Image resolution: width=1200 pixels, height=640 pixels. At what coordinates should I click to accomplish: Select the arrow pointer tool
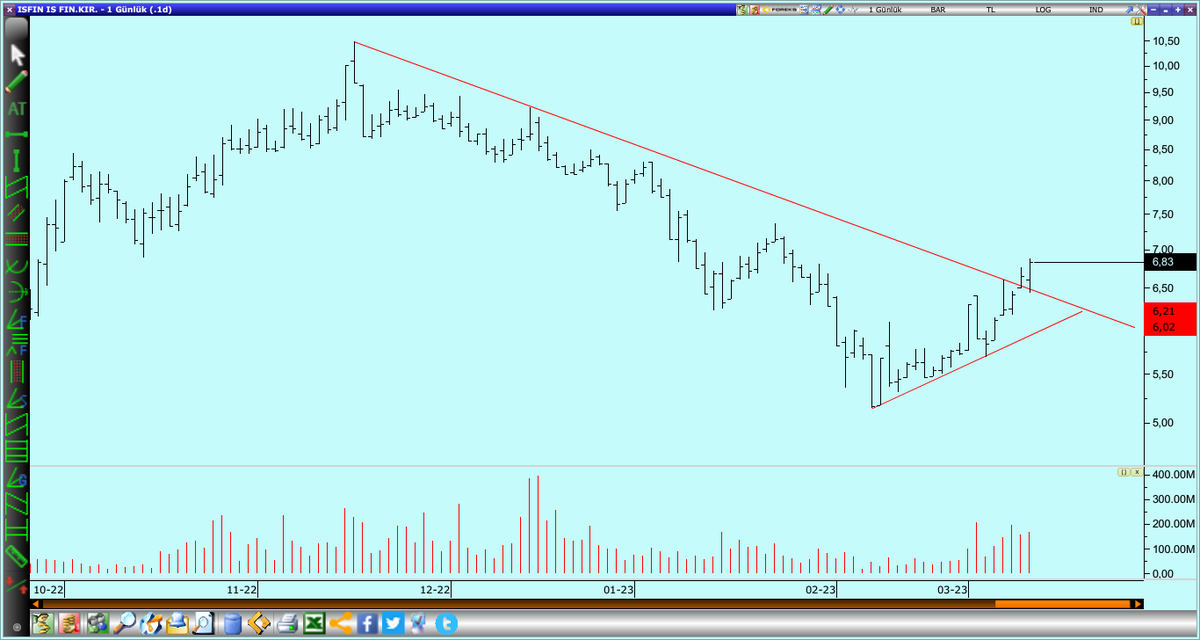click(x=17, y=54)
